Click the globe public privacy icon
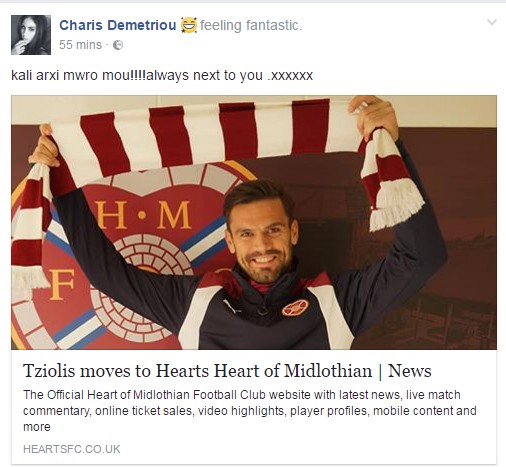The width and height of the screenshot is (506, 467). tap(118, 45)
